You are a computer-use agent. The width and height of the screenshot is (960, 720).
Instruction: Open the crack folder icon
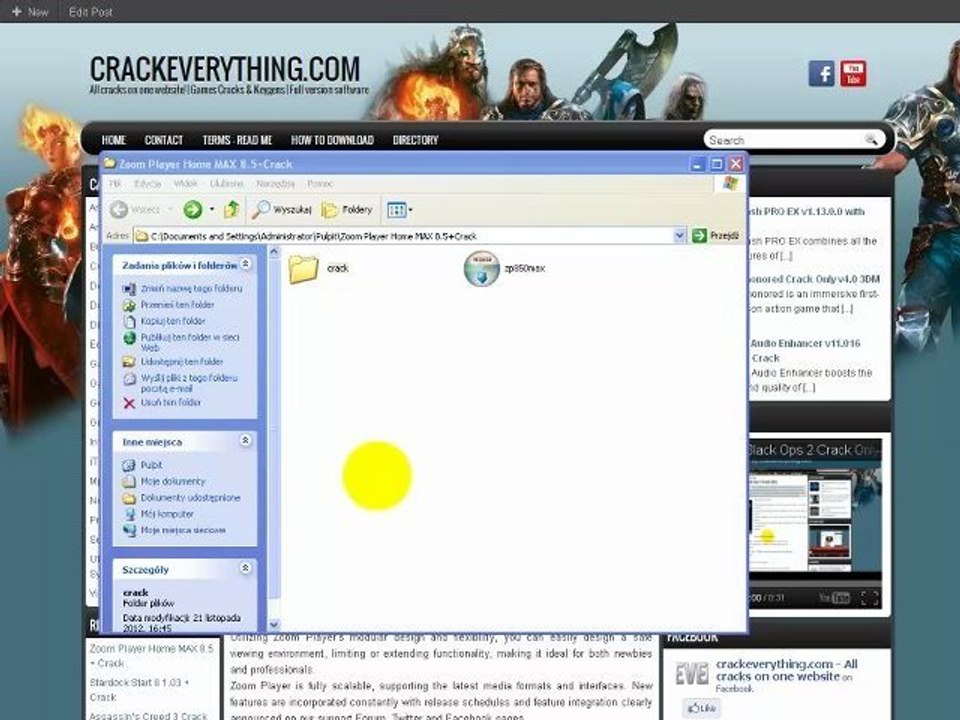point(304,269)
